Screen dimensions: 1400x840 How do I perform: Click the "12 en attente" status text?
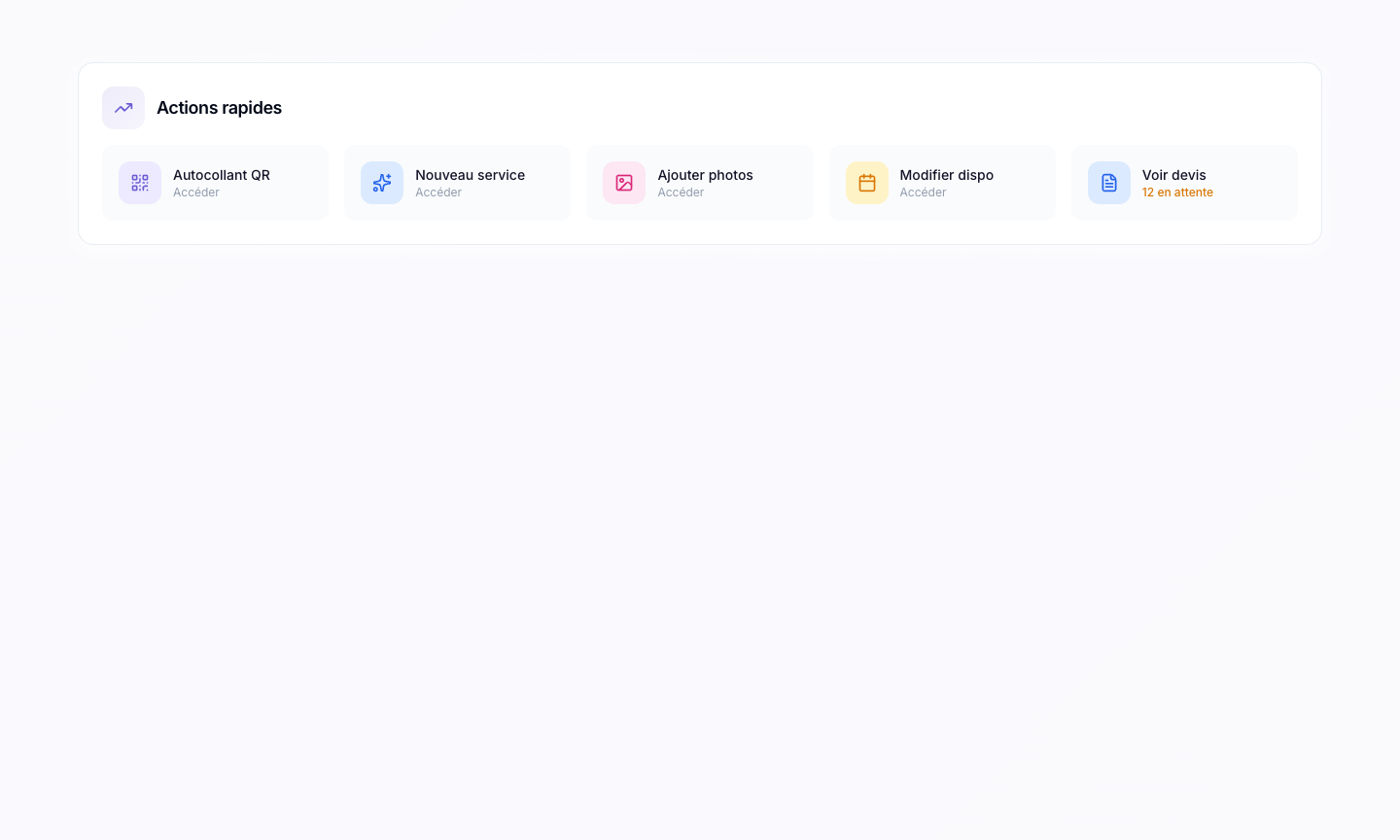pos(1177,192)
